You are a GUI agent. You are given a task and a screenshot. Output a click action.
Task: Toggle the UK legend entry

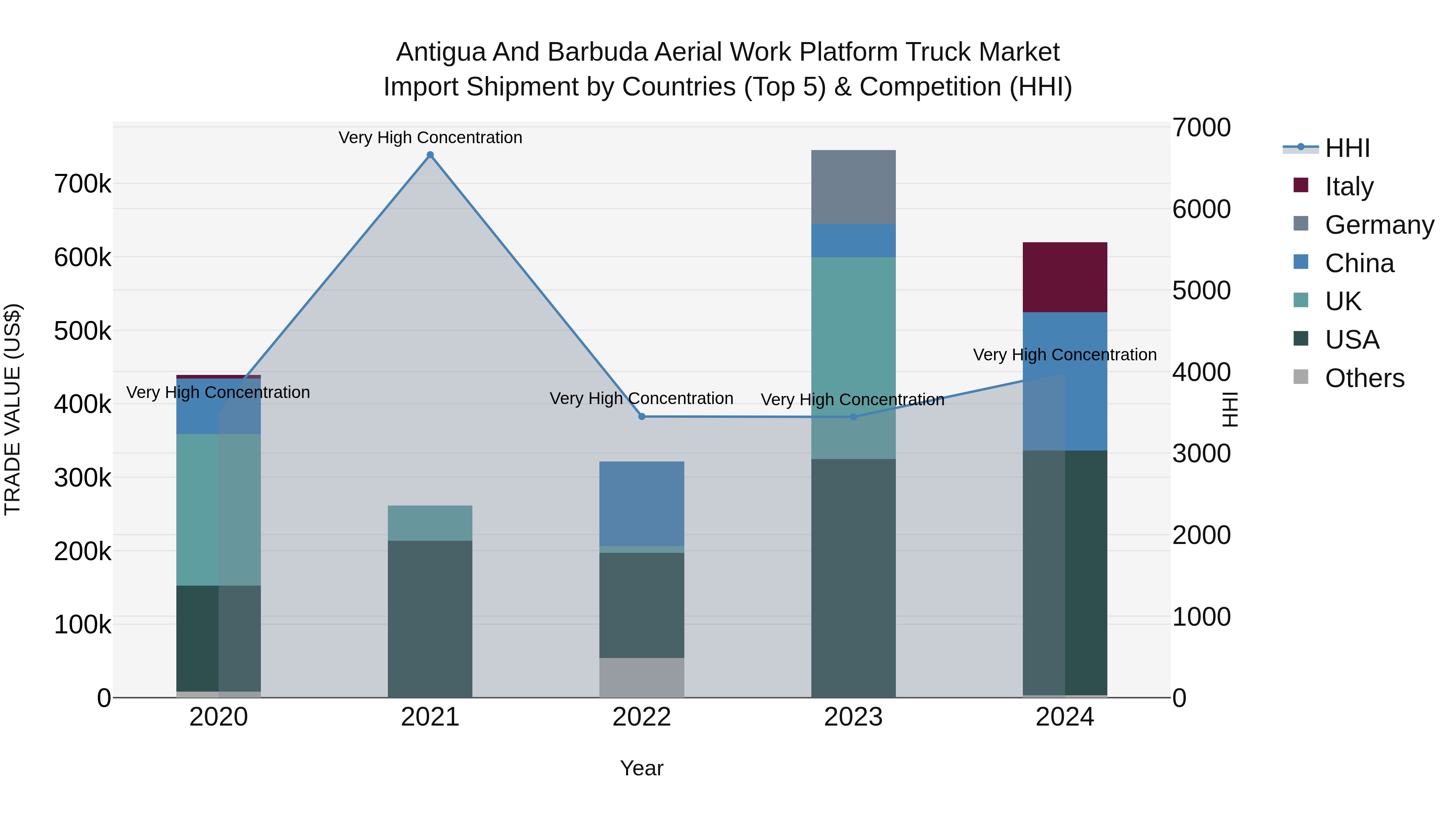(x=1327, y=301)
